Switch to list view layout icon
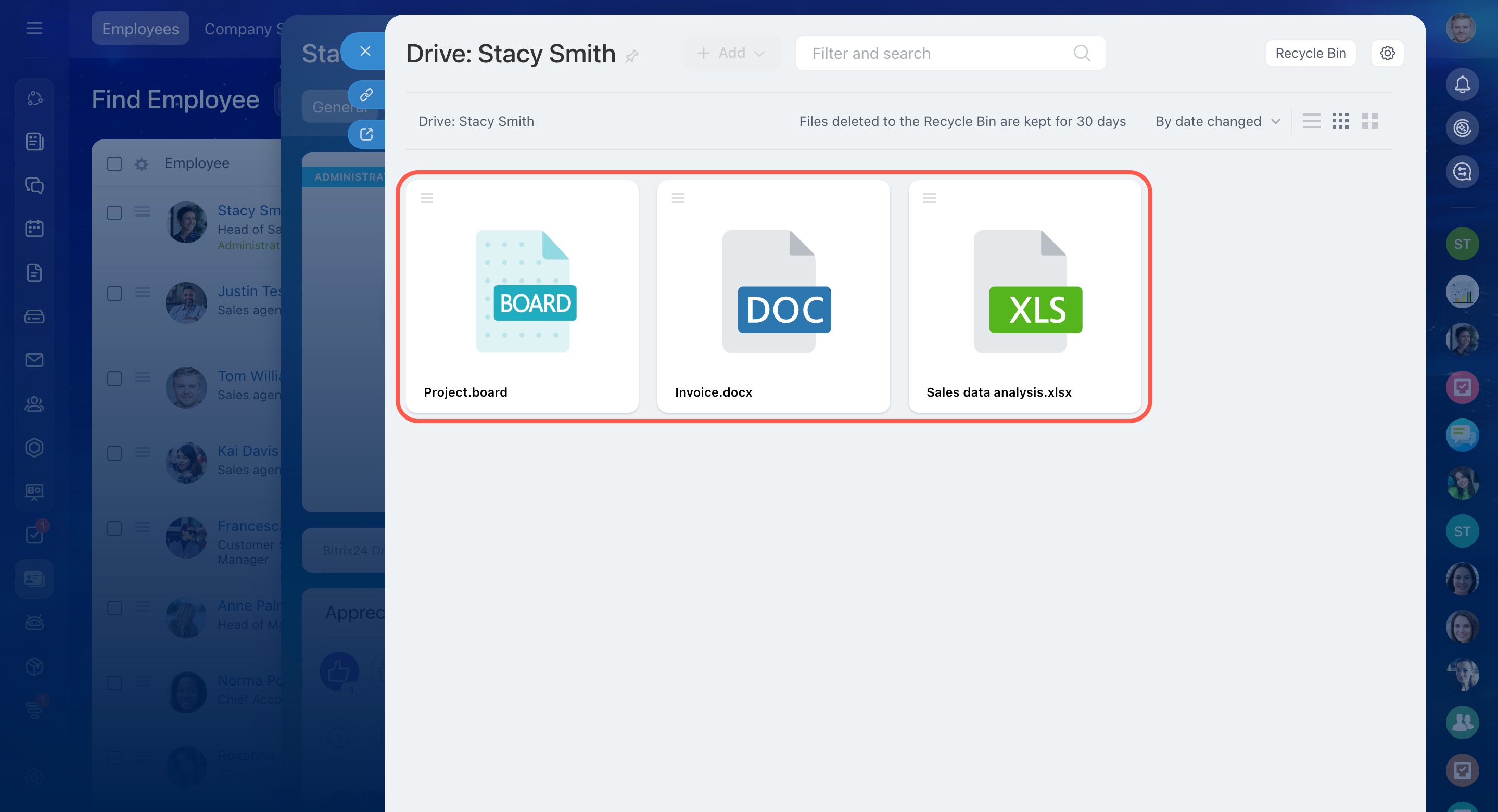 1311,121
